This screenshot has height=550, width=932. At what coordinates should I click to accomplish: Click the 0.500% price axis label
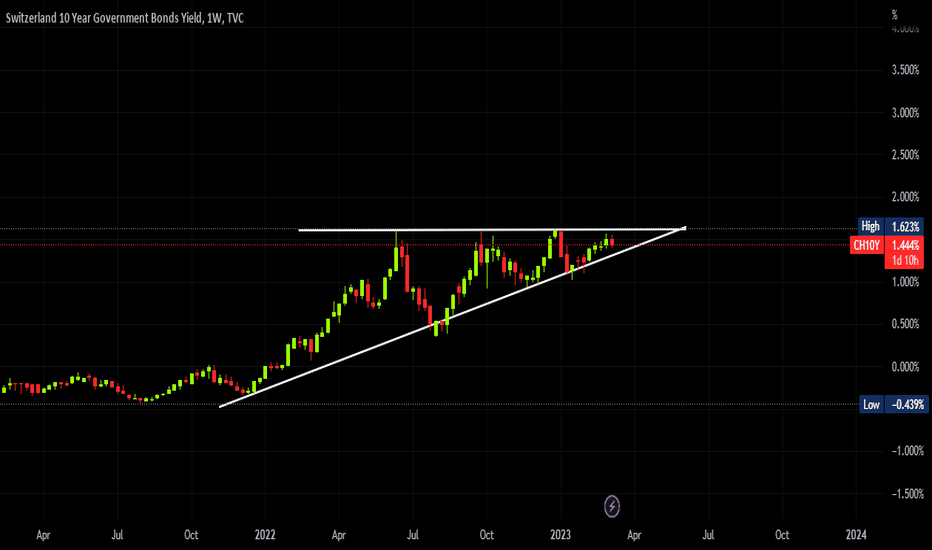tap(905, 324)
